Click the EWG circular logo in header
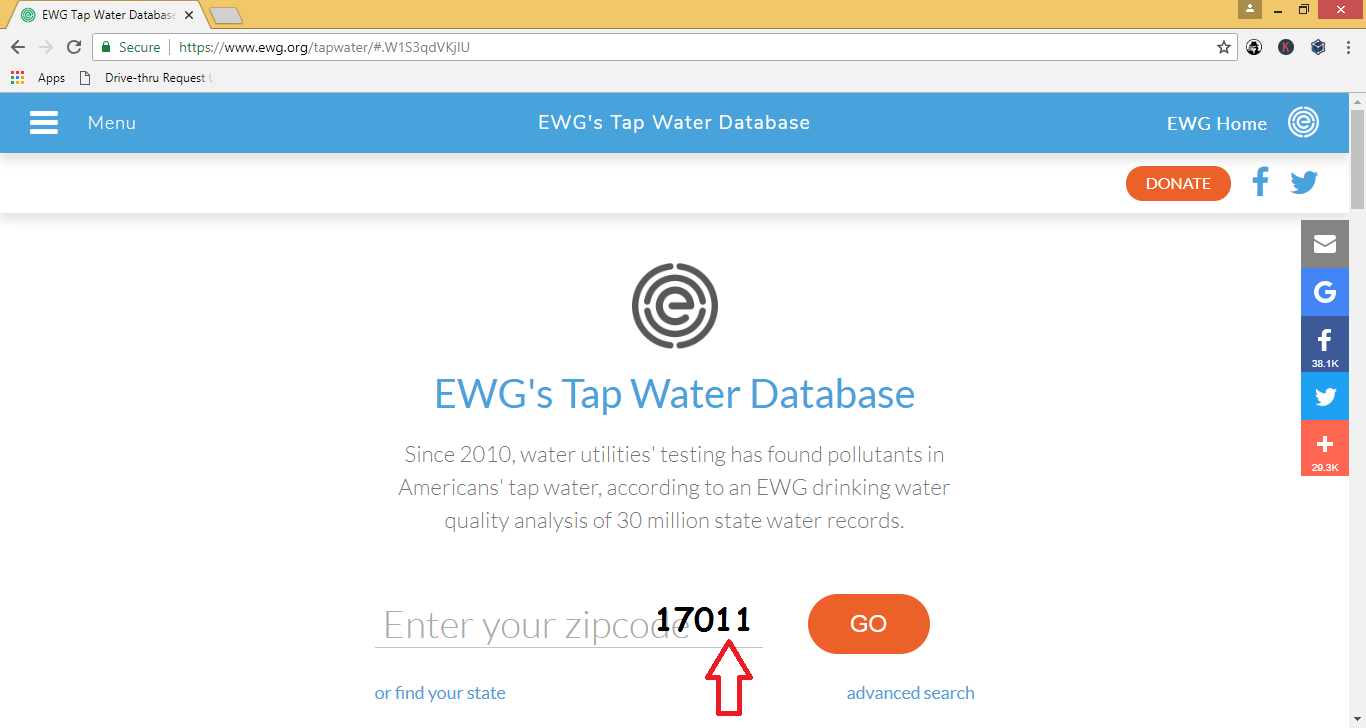 [x=1303, y=123]
